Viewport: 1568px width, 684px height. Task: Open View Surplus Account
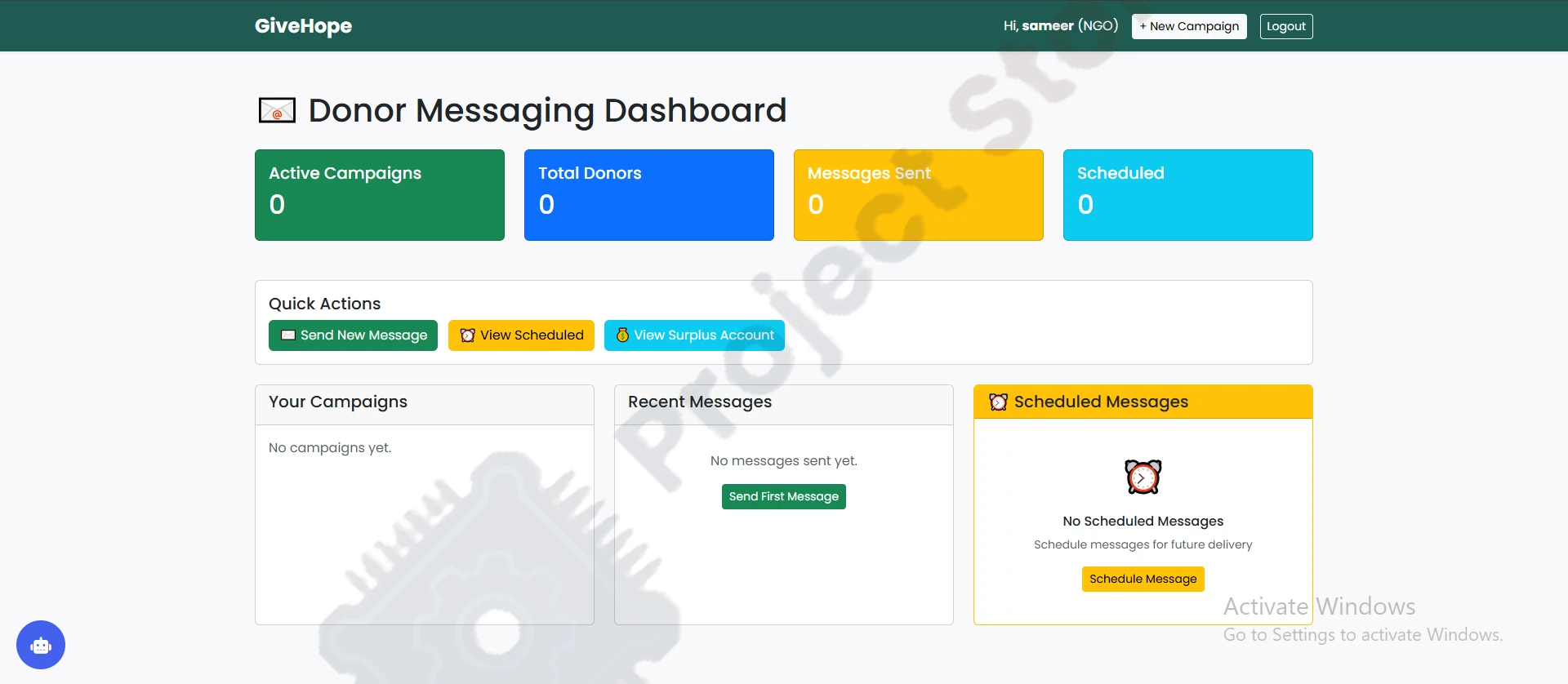coord(694,335)
